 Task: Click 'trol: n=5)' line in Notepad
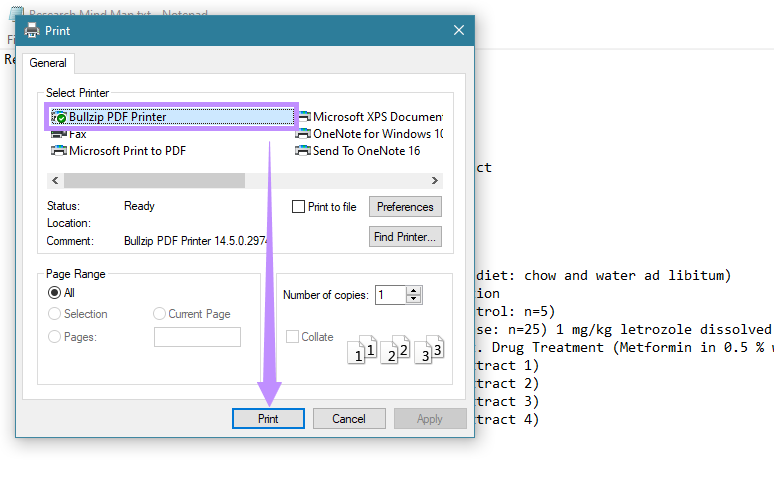pyautogui.click(x=515, y=312)
